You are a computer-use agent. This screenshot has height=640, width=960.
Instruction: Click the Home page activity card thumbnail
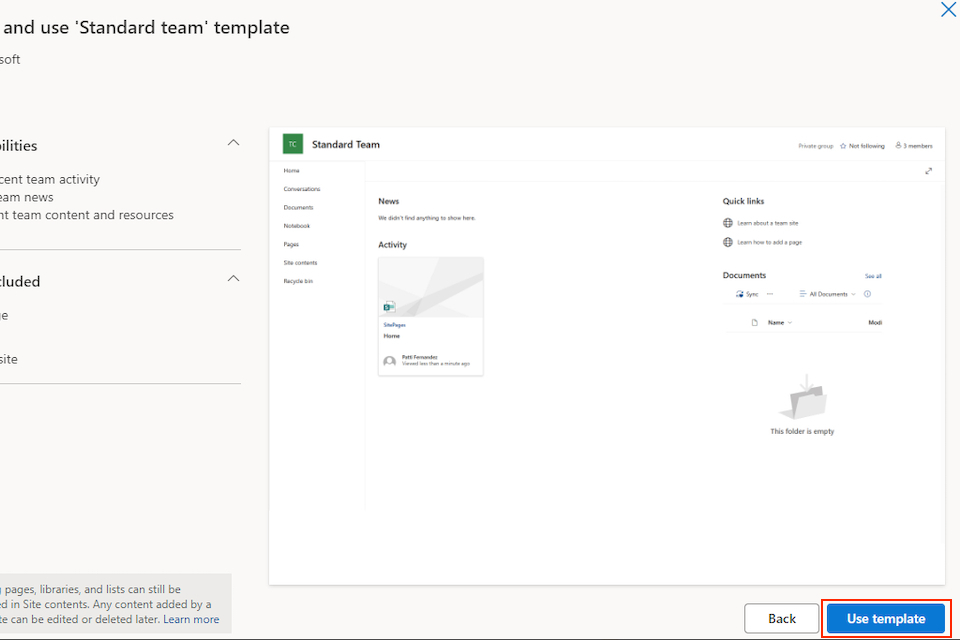(430, 288)
